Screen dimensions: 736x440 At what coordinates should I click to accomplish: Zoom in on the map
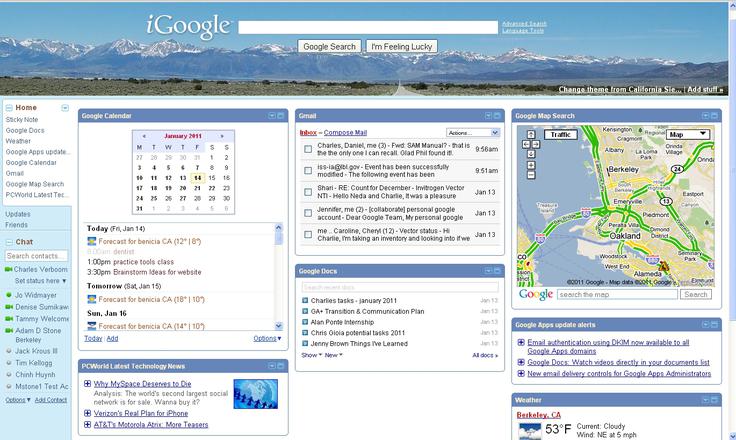pyautogui.click(x=530, y=165)
